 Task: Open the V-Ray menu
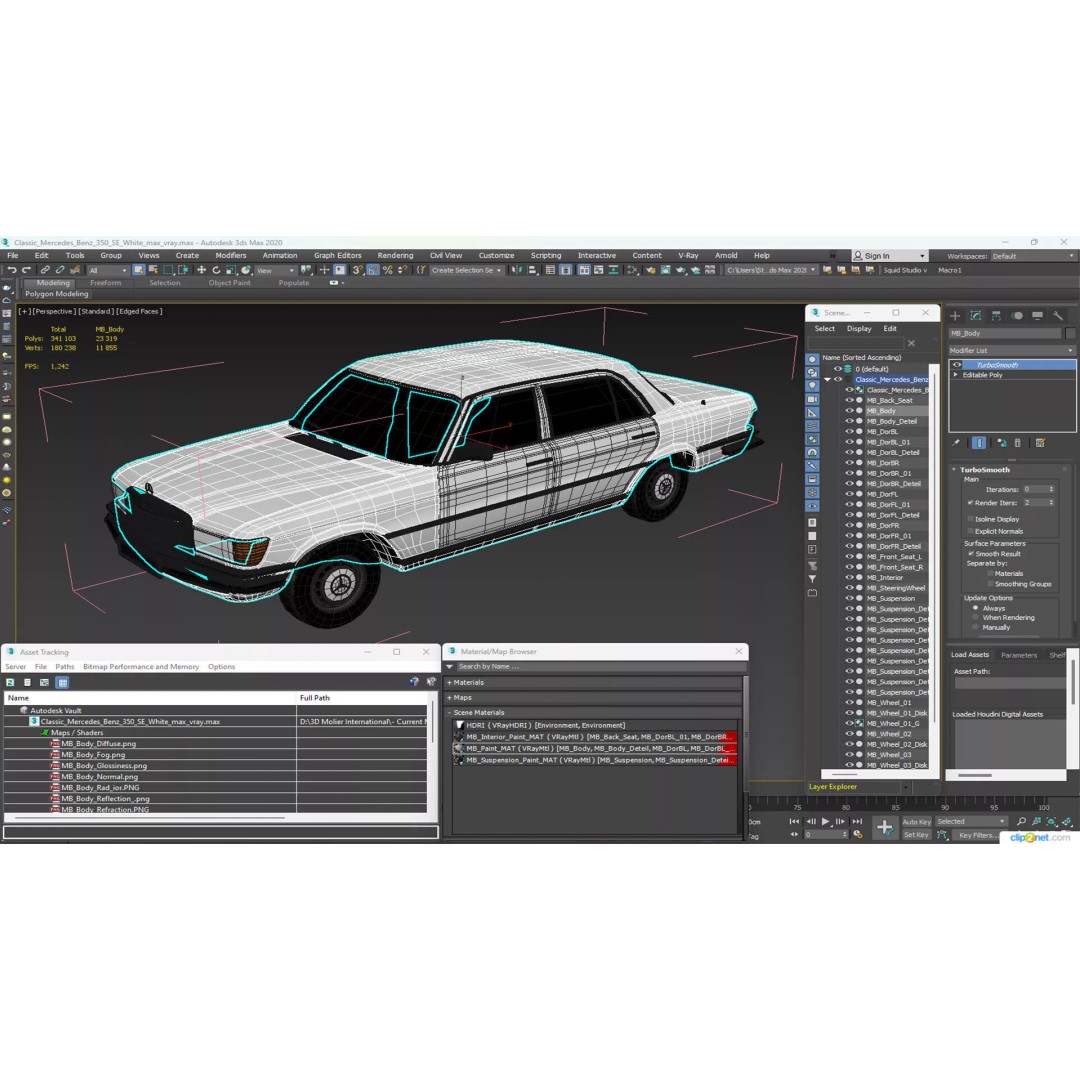(x=688, y=256)
